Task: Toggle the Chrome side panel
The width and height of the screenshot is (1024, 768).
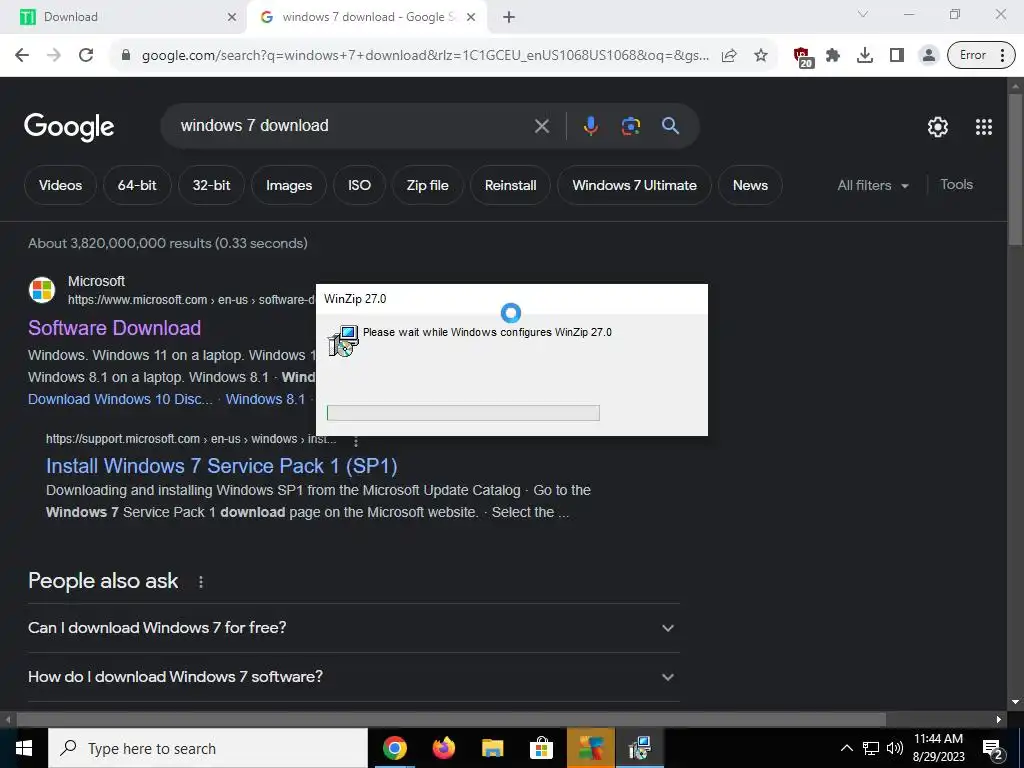Action: (897, 56)
